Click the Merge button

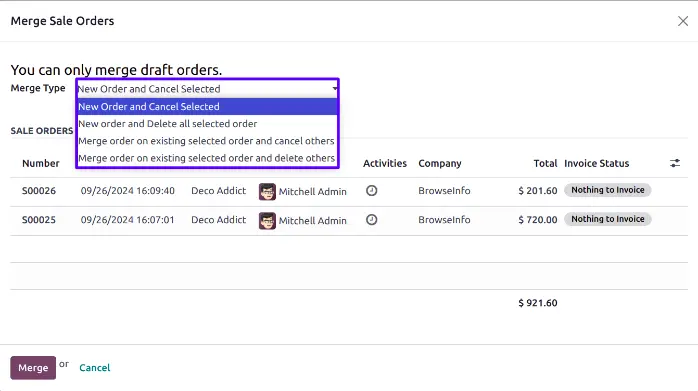(33, 368)
